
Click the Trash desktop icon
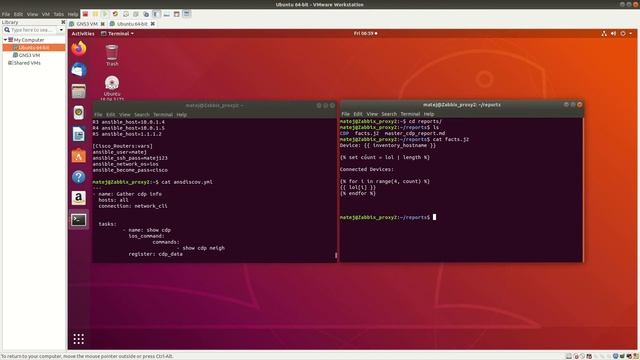click(x=112, y=55)
